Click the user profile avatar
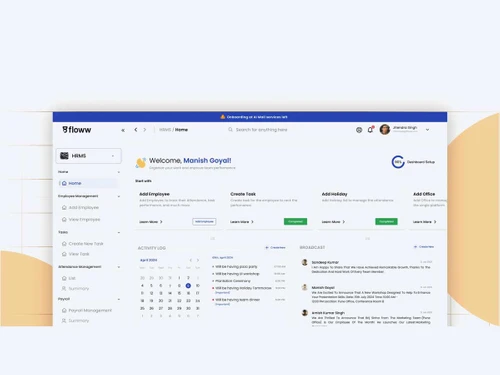The height and width of the screenshot is (375, 500). point(385,129)
